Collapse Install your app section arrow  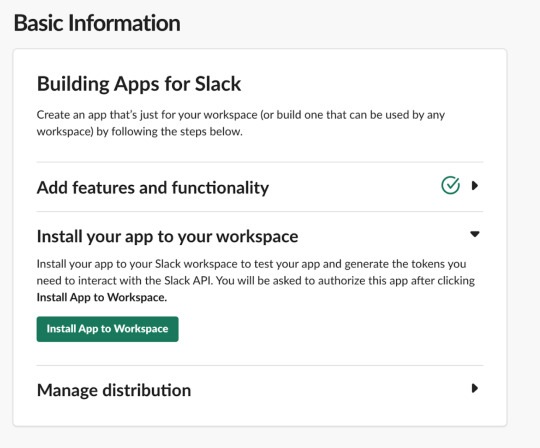click(x=475, y=234)
